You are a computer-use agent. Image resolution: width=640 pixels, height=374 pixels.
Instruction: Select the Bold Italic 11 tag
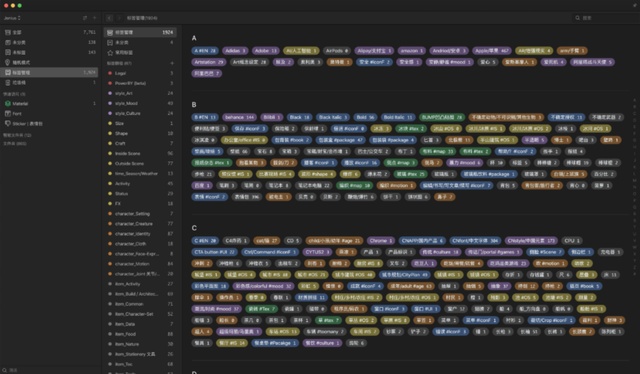398,117
